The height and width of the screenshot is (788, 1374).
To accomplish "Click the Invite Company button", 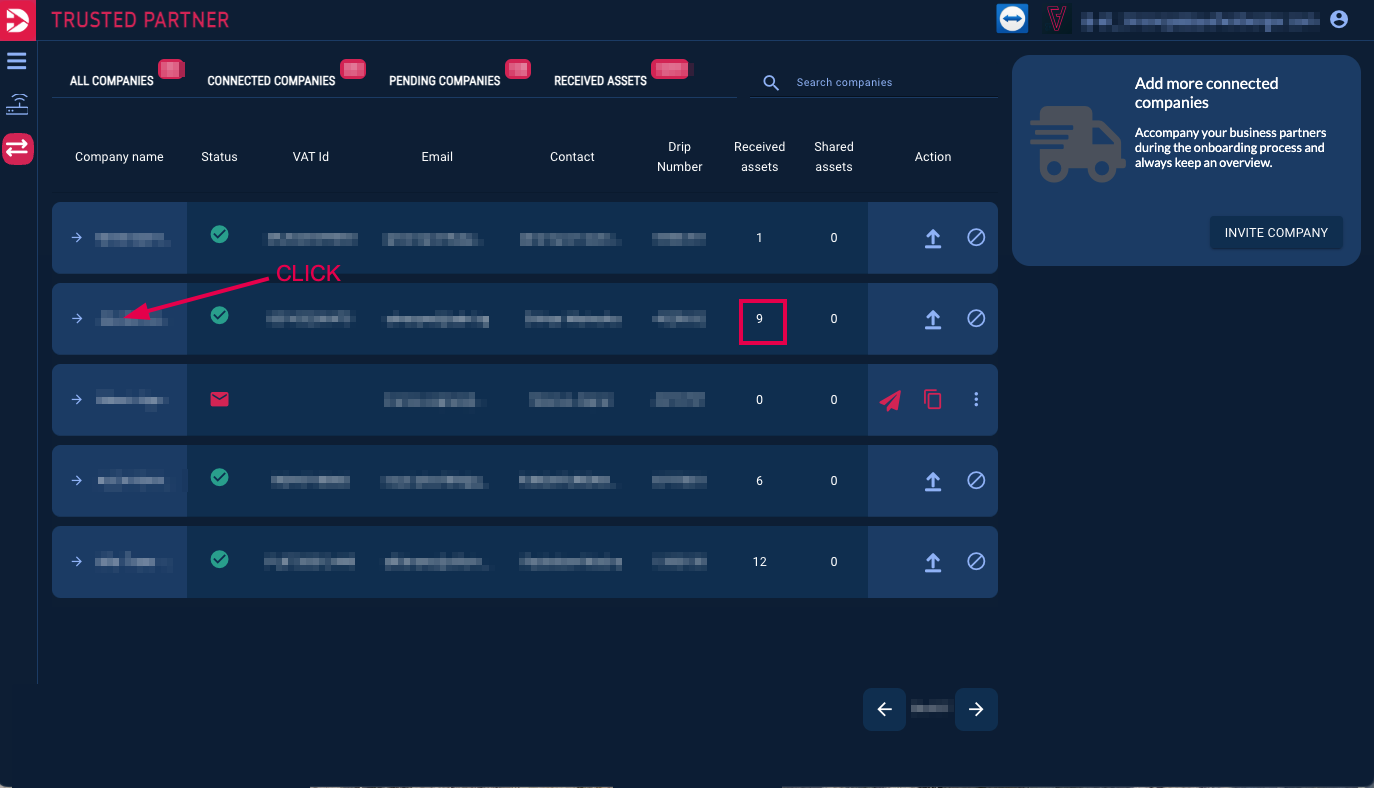I will coord(1276,233).
